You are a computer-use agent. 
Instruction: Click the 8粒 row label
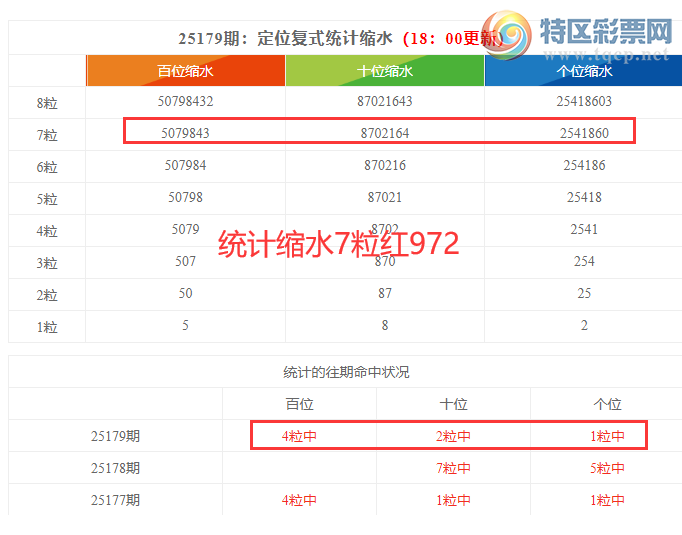pyautogui.click(x=47, y=103)
